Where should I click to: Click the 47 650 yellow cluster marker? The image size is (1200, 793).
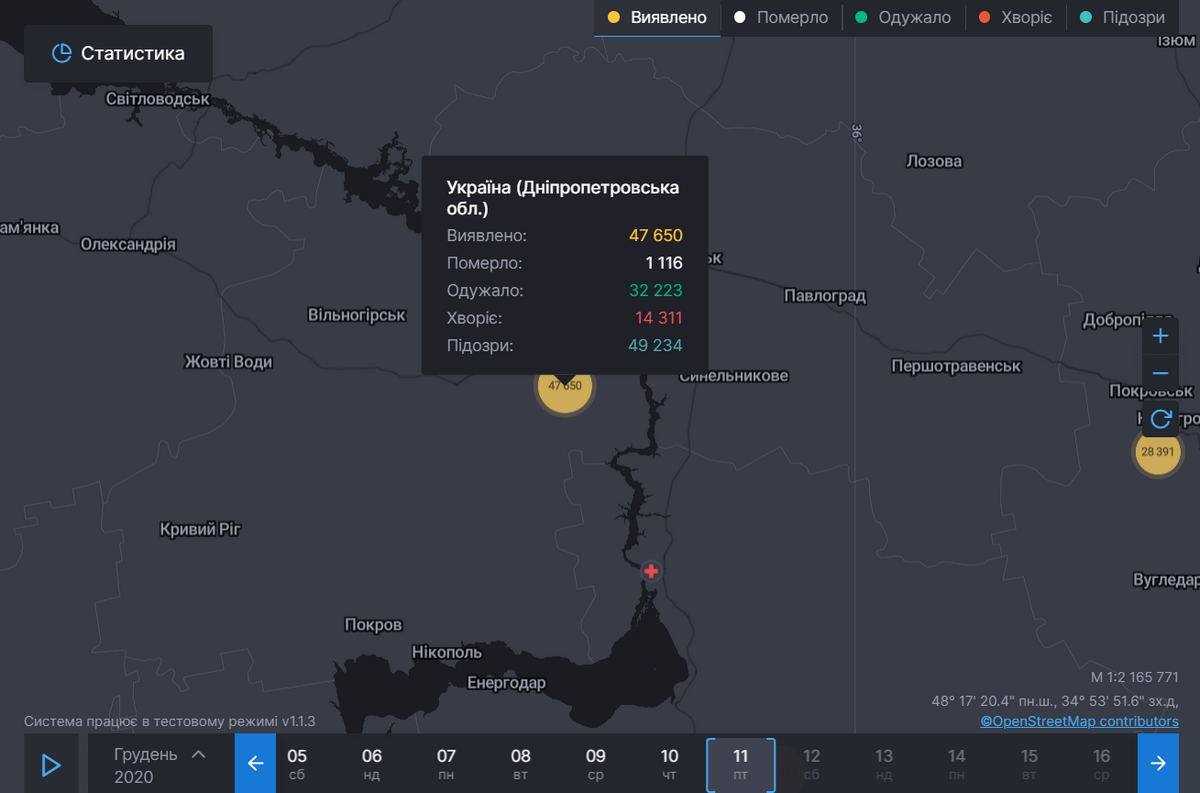coord(565,386)
